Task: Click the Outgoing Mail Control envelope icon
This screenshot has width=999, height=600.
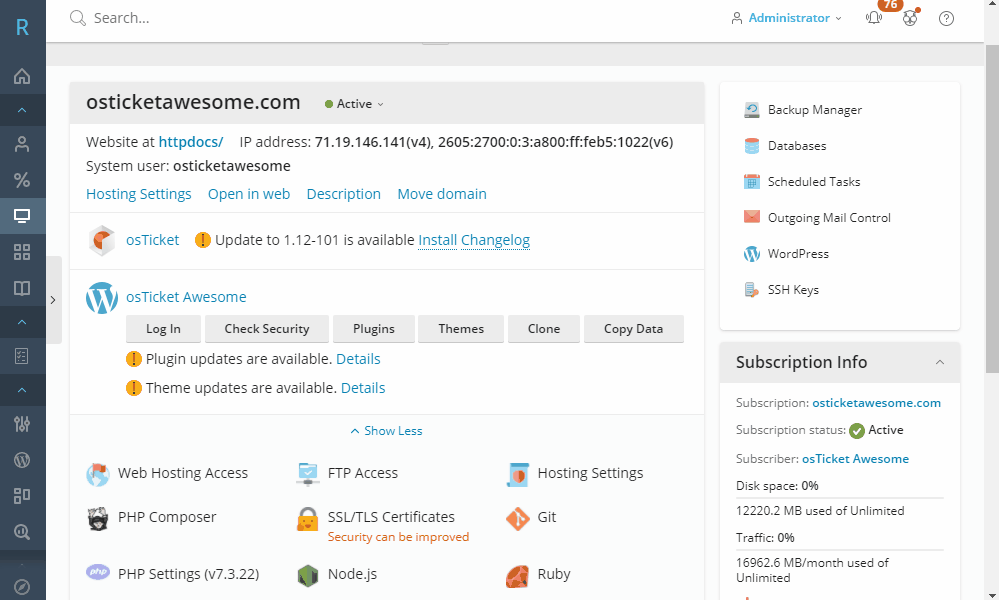Action: pyautogui.click(x=752, y=217)
